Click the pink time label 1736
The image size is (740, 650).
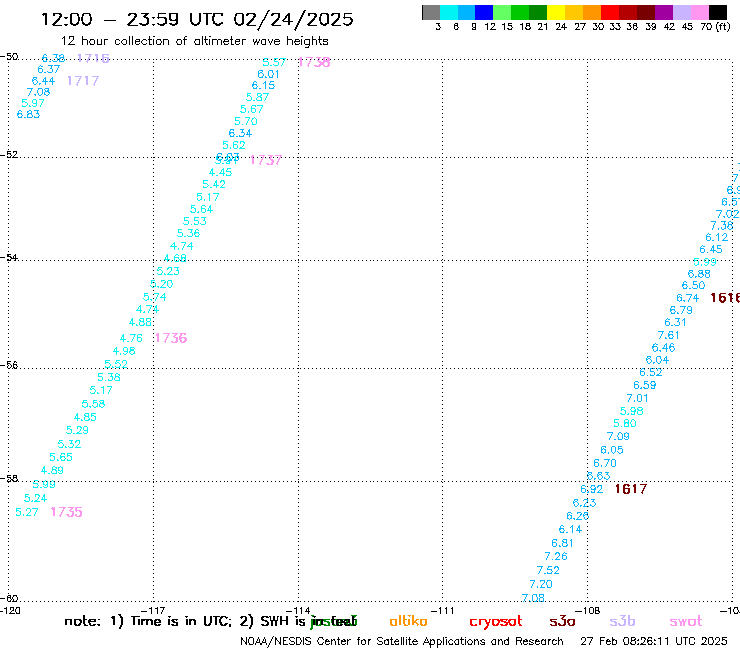point(171,338)
